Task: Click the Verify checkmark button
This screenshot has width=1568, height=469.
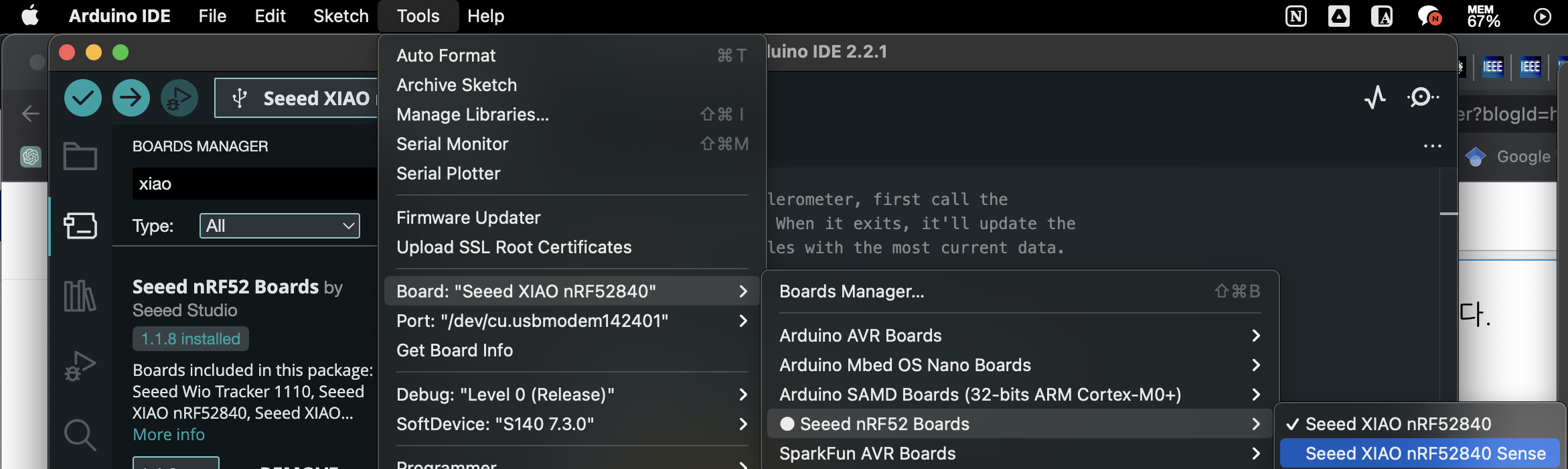Action: pyautogui.click(x=83, y=98)
